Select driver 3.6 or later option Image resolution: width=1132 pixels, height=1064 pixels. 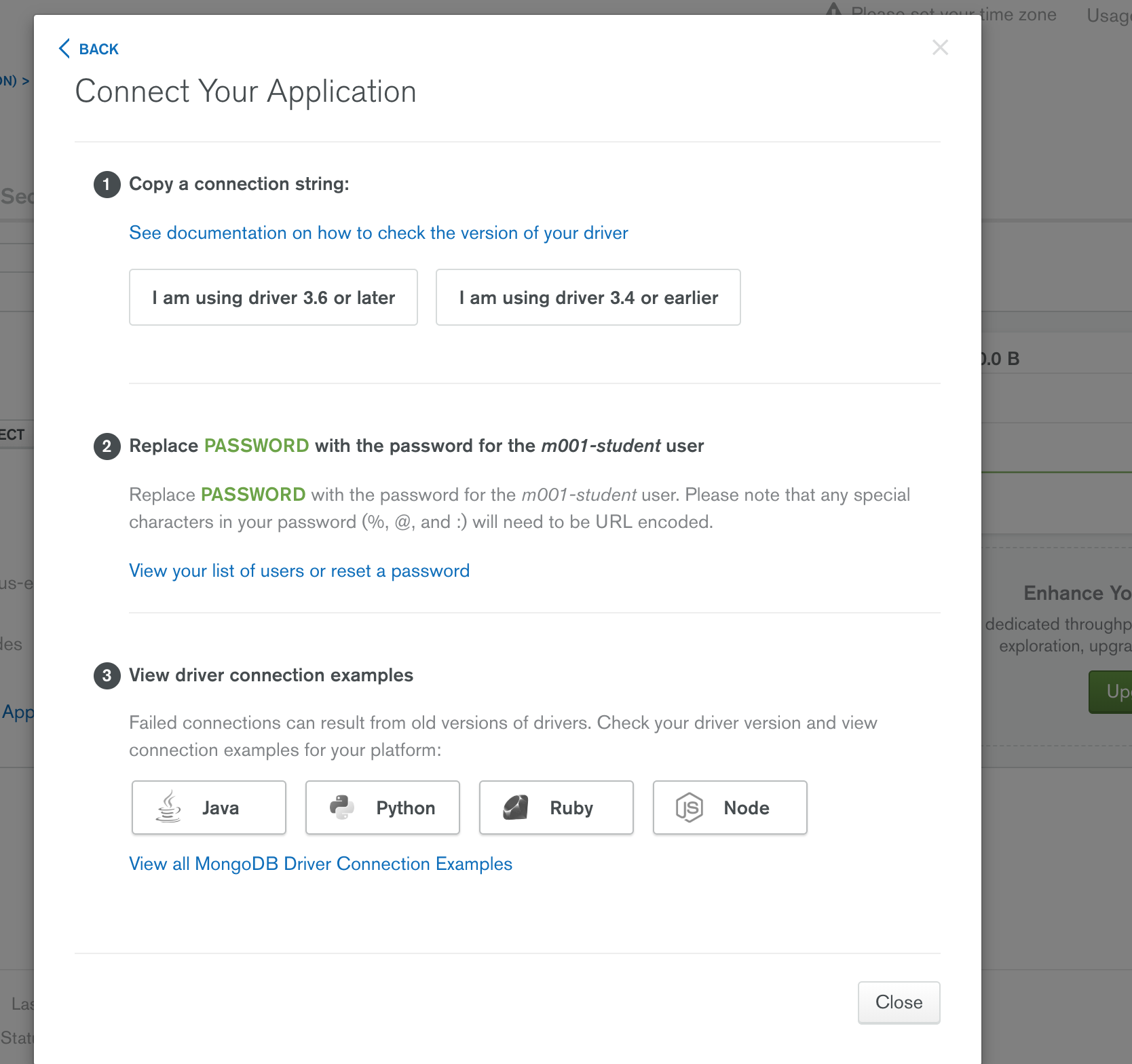[x=273, y=297]
